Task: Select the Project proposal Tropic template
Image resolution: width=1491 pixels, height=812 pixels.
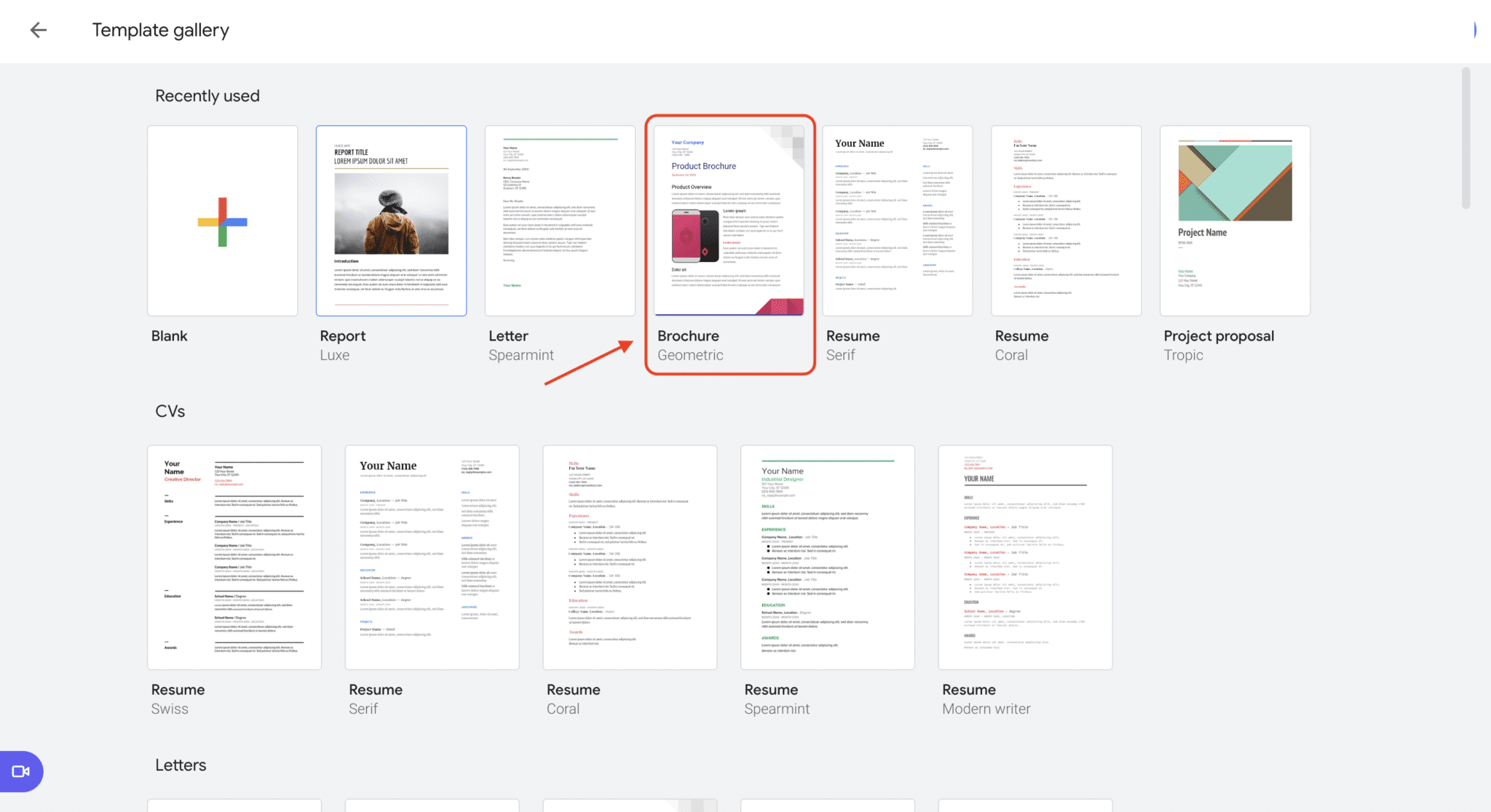Action: point(1235,220)
